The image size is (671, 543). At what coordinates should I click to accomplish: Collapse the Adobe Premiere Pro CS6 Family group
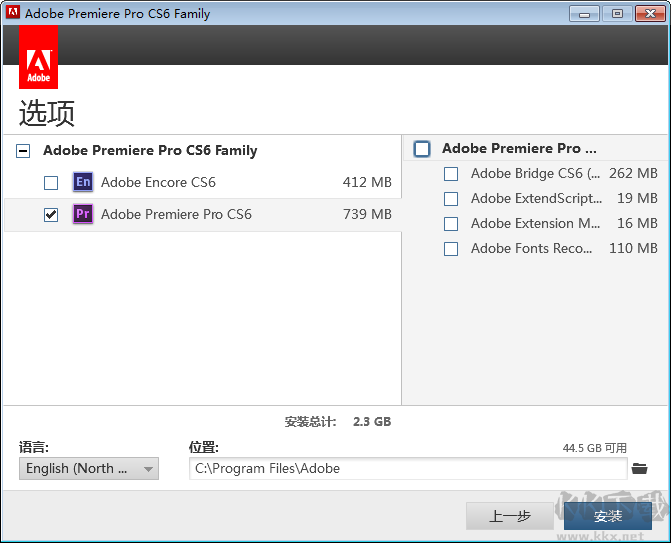[x=23, y=151]
